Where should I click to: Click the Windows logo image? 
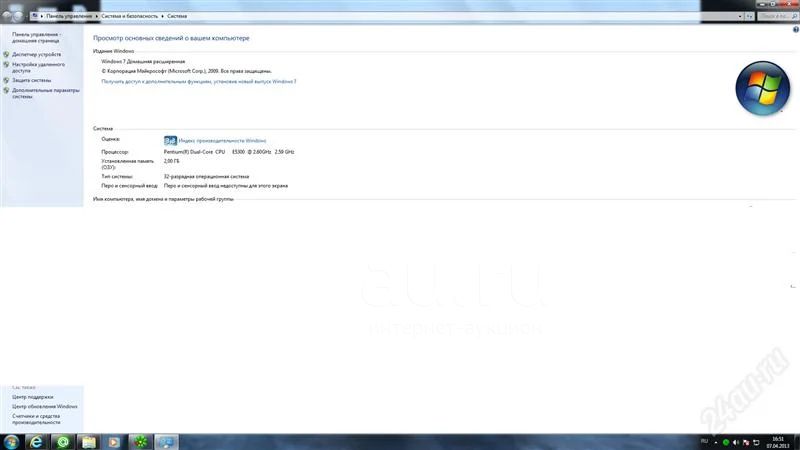(762, 88)
